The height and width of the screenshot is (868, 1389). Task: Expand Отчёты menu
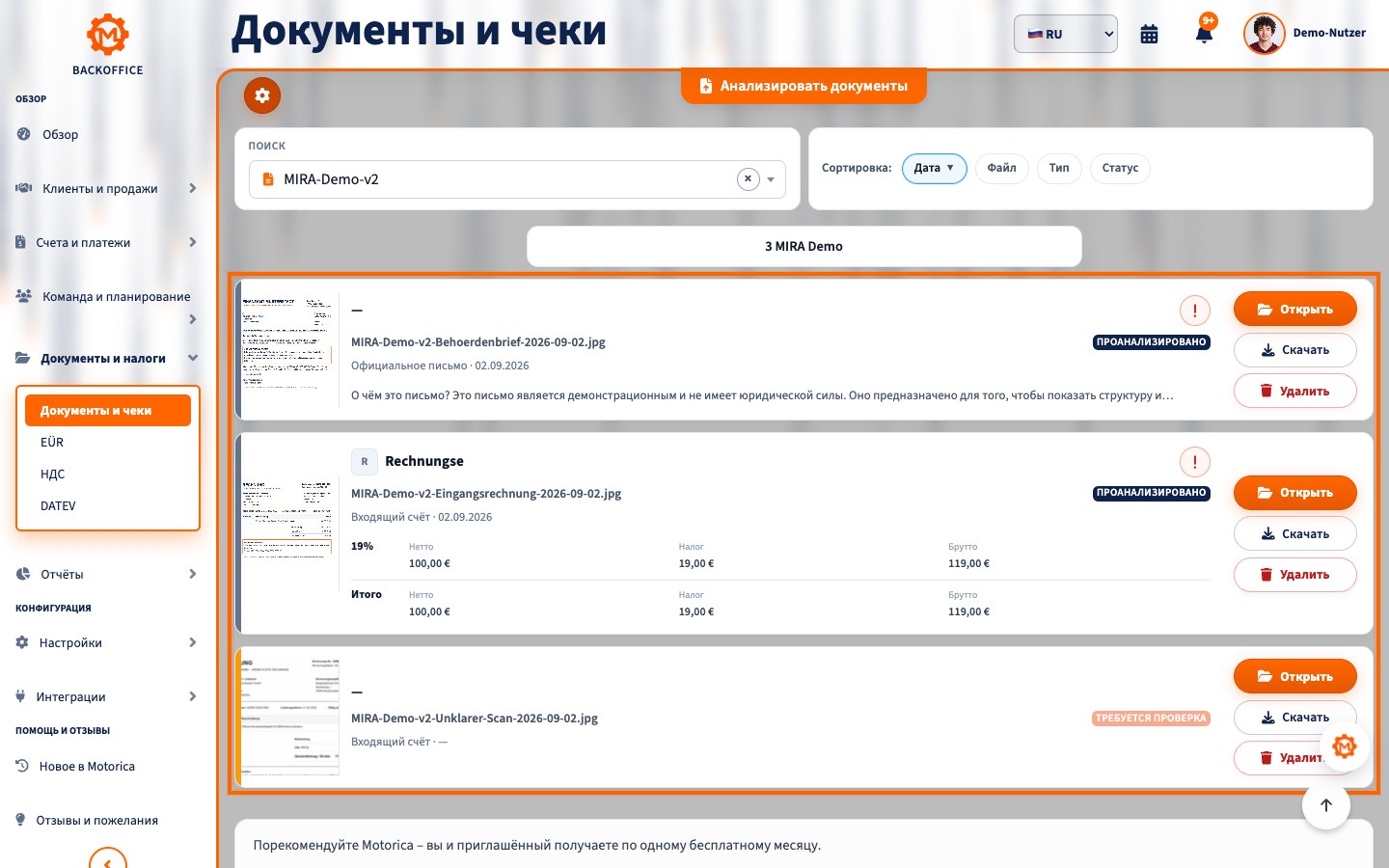coord(106,575)
